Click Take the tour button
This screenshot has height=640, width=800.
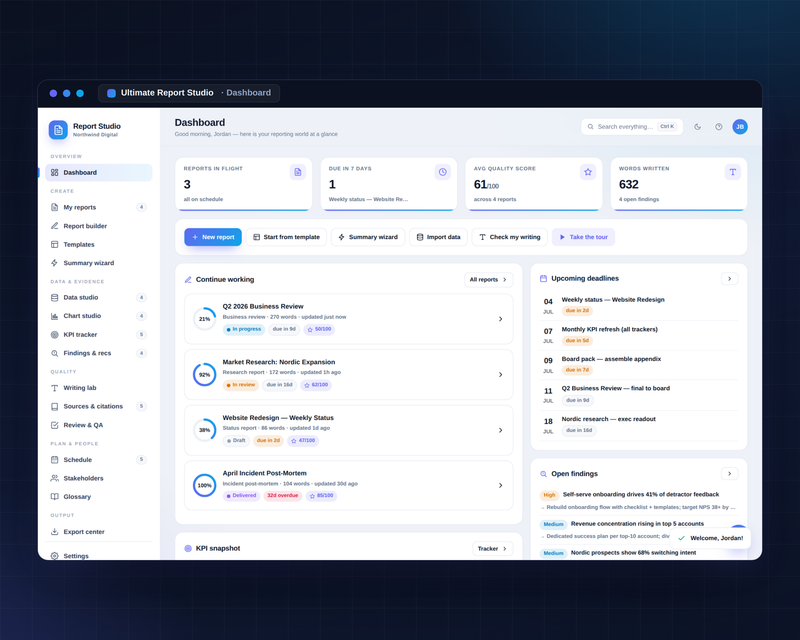[583, 237]
